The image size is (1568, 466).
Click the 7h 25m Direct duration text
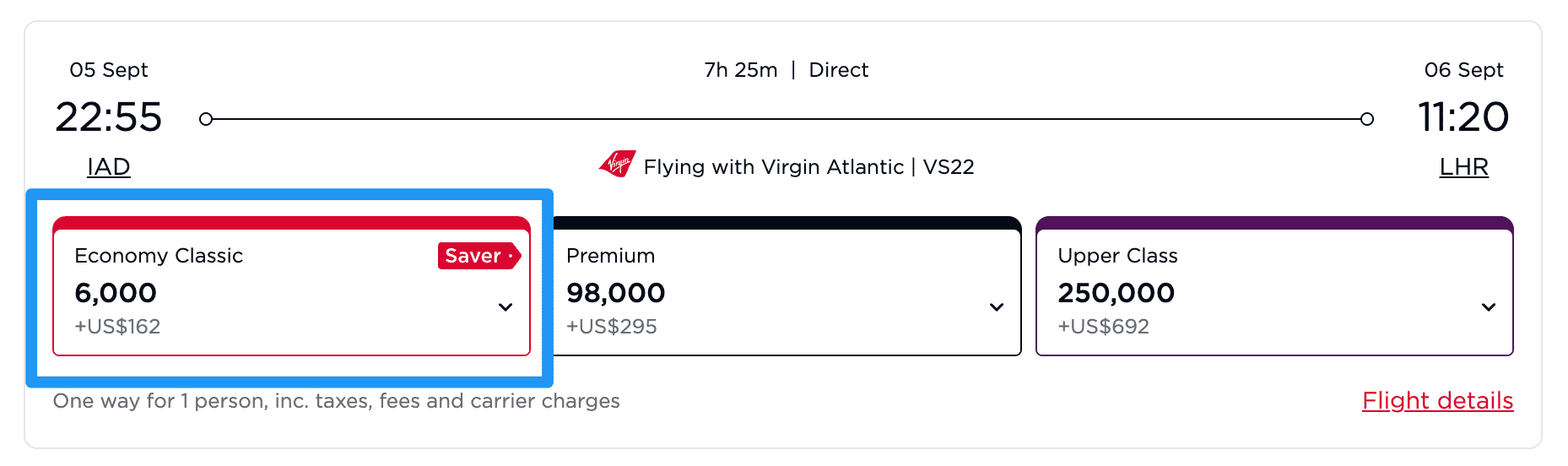(x=786, y=70)
